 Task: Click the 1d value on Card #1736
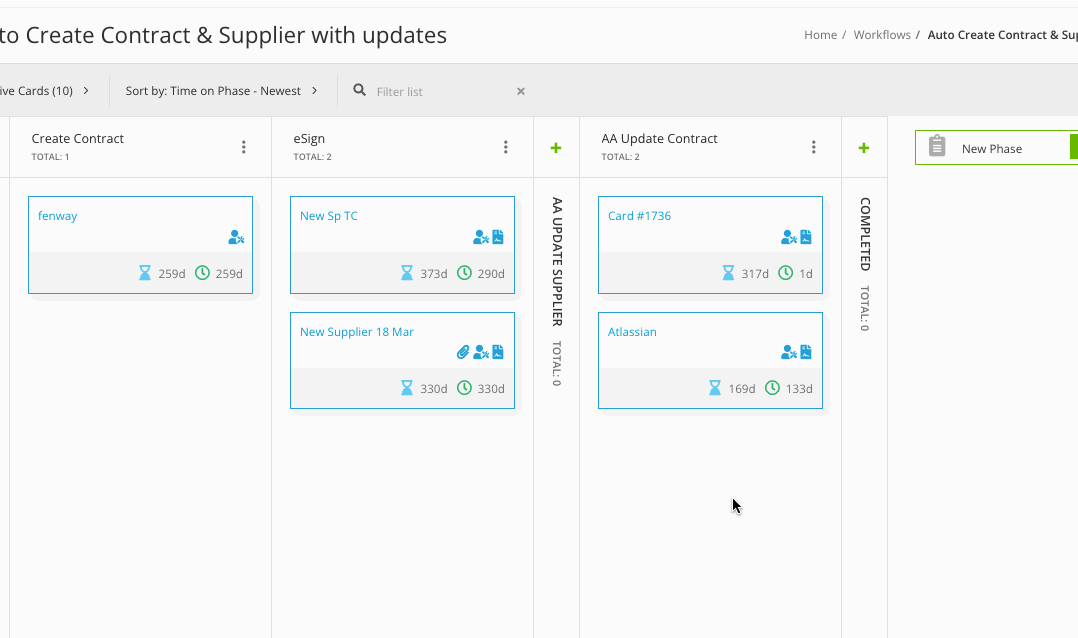pos(806,274)
